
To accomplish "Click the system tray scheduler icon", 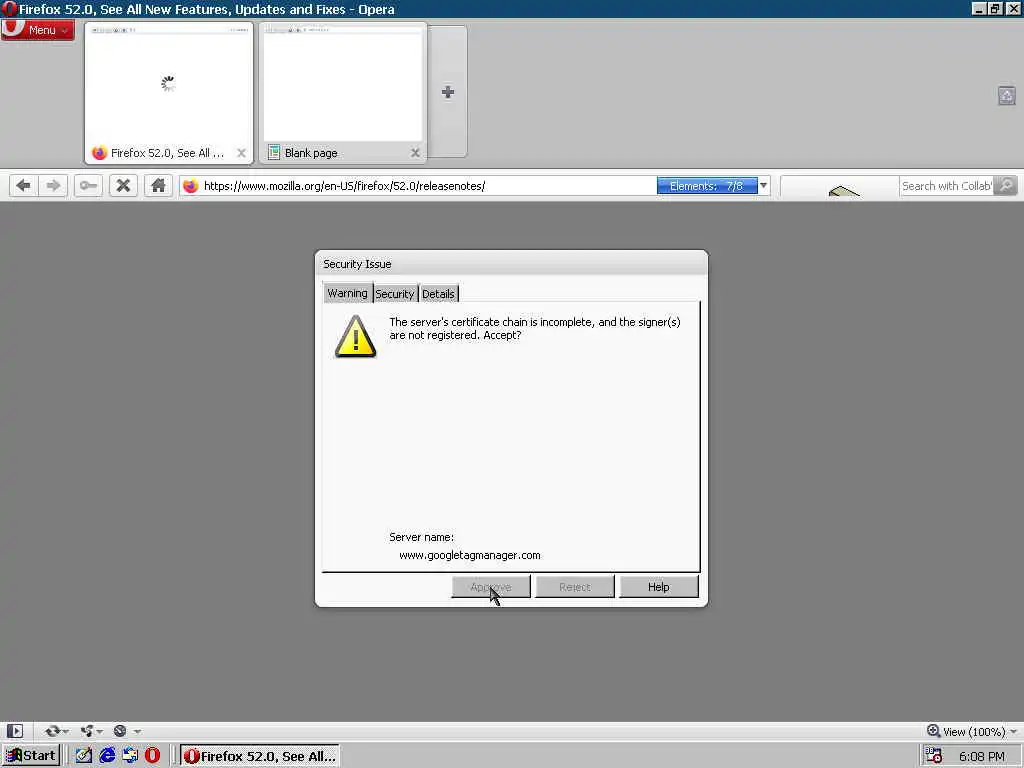I will point(934,756).
